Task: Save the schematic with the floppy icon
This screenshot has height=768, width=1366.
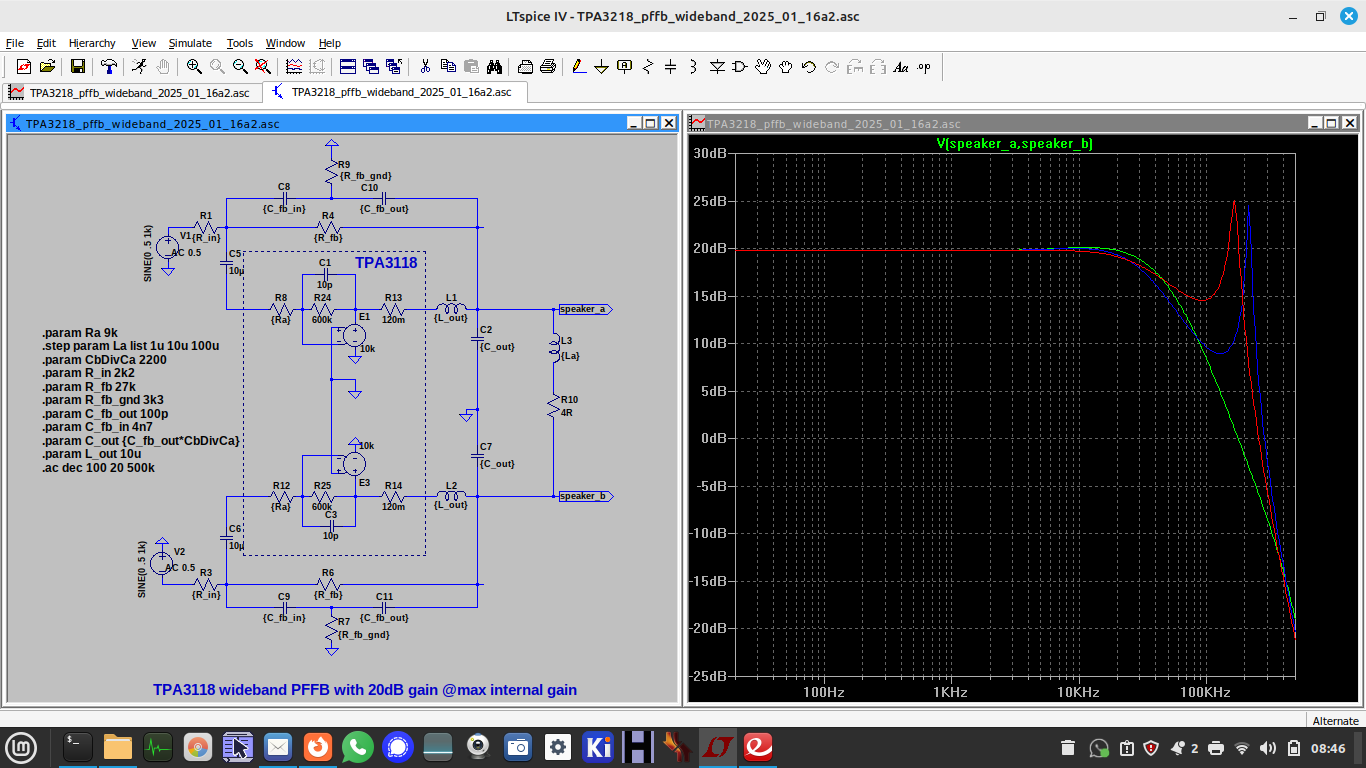Action: coord(77,67)
